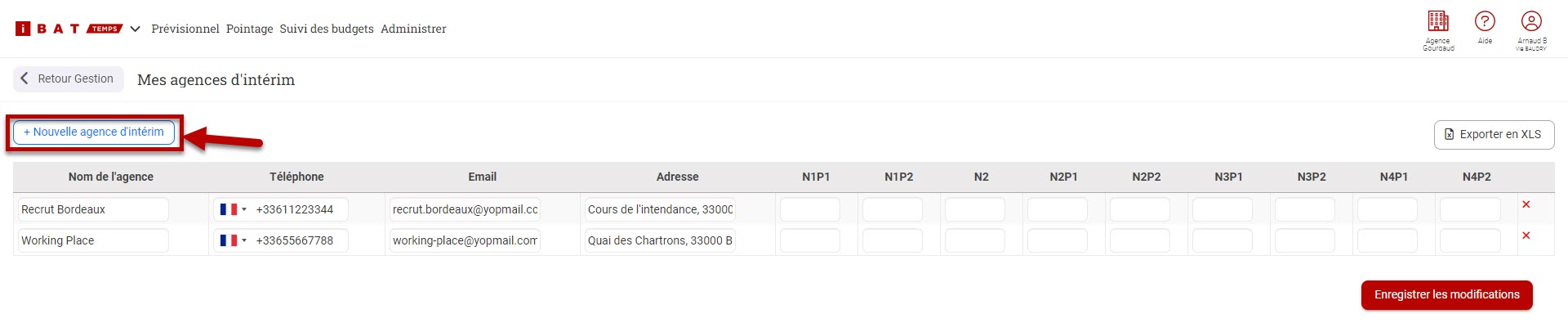Image resolution: width=1568 pixels, height=323 pixels.
Task: Click the iBAT Temps logo
Action: click(69, 29)
